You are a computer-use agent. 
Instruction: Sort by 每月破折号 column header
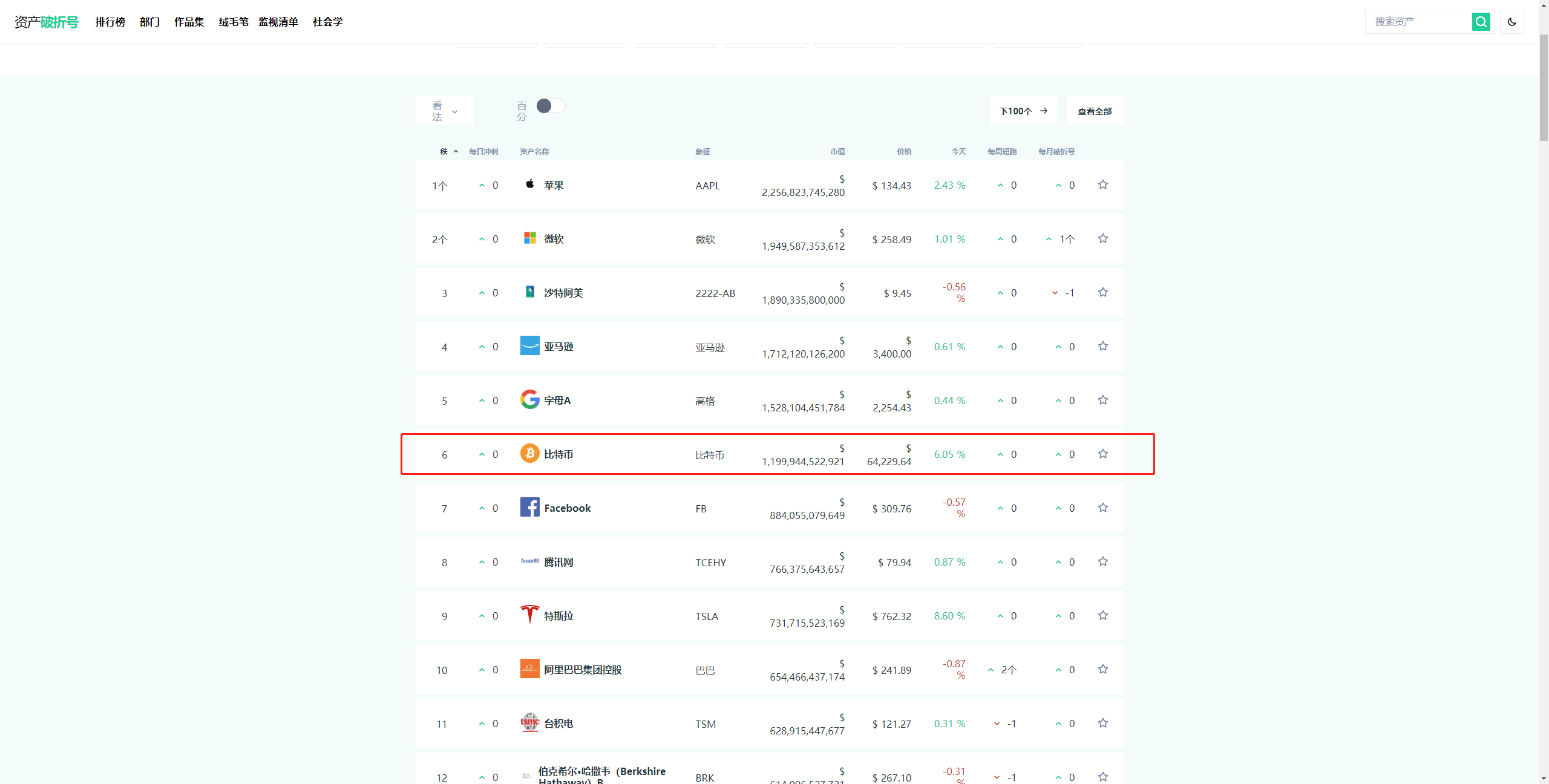pos(1056,152)
